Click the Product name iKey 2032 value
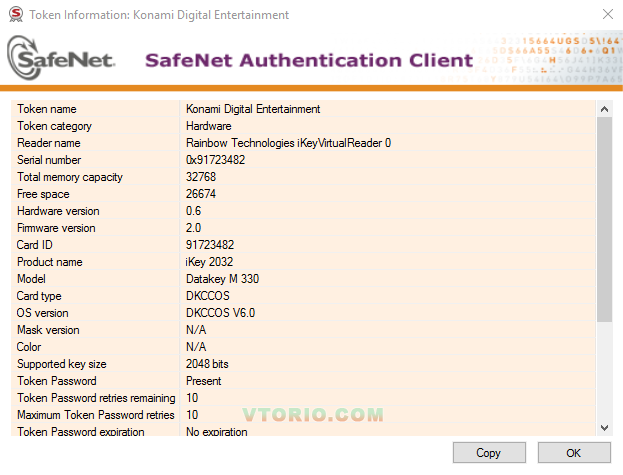623x475 pixels. point(209,262)
